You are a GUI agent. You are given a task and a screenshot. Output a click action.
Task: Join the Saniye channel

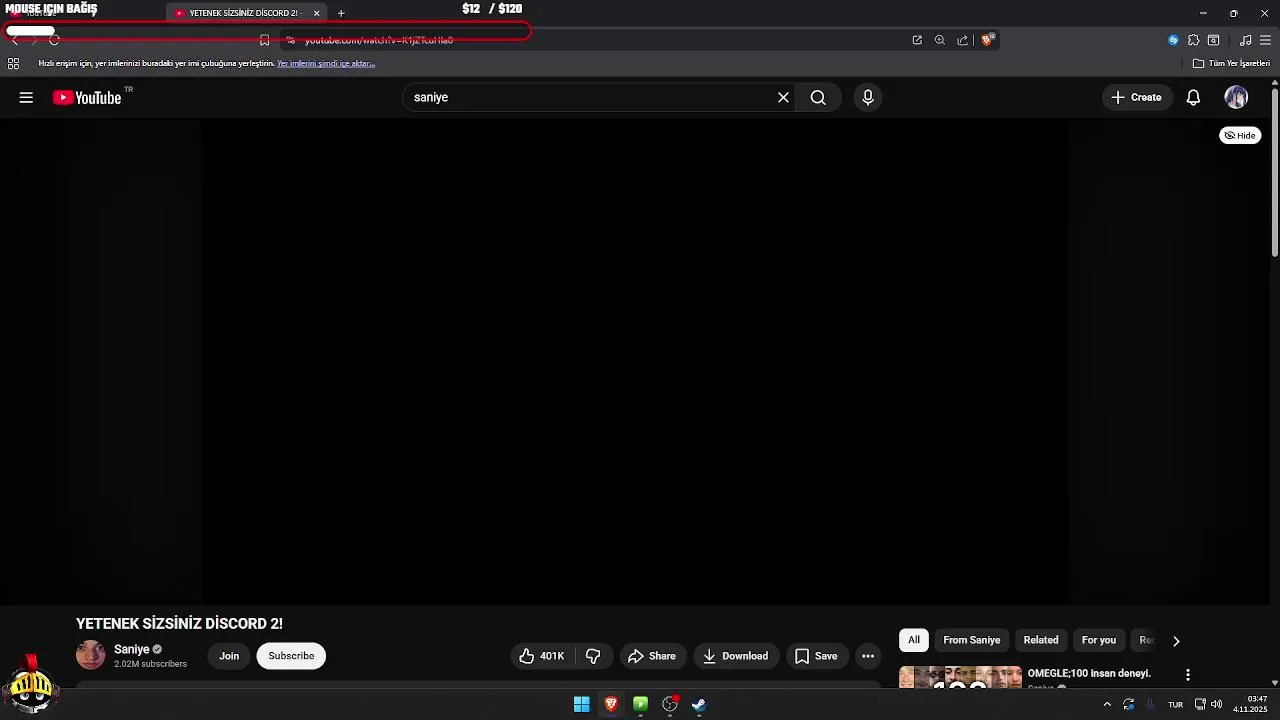pyautogui.click(x=229, y=656)
